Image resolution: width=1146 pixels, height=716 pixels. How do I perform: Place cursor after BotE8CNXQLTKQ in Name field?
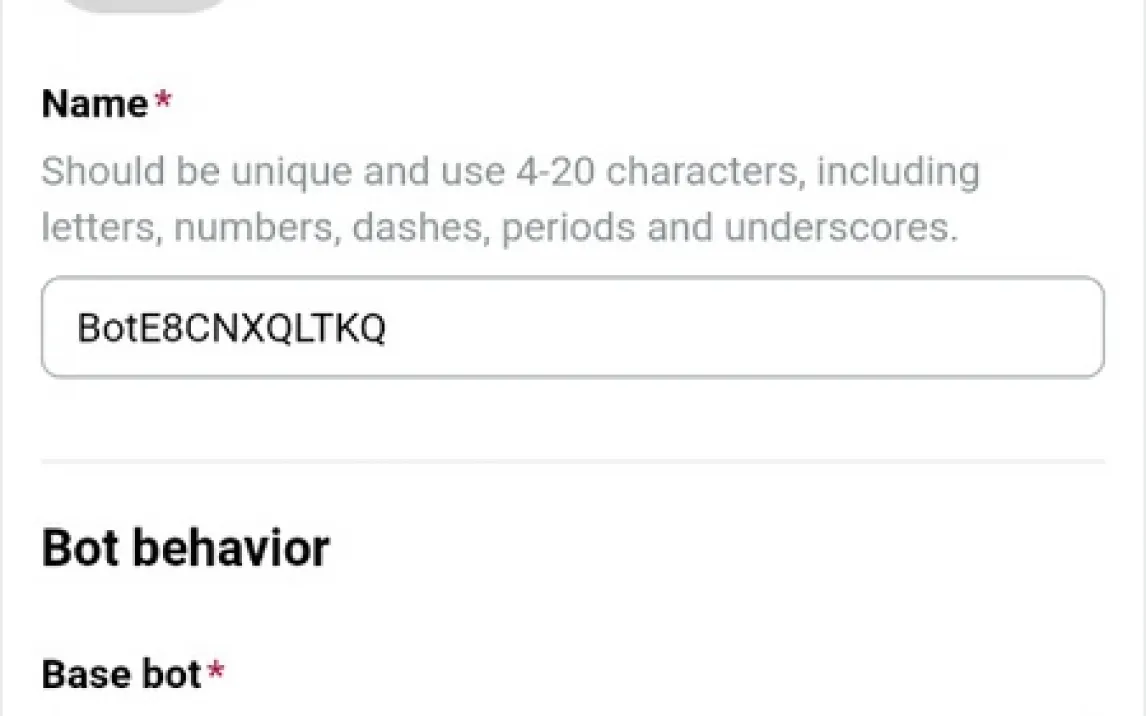[x=389, y=329]
